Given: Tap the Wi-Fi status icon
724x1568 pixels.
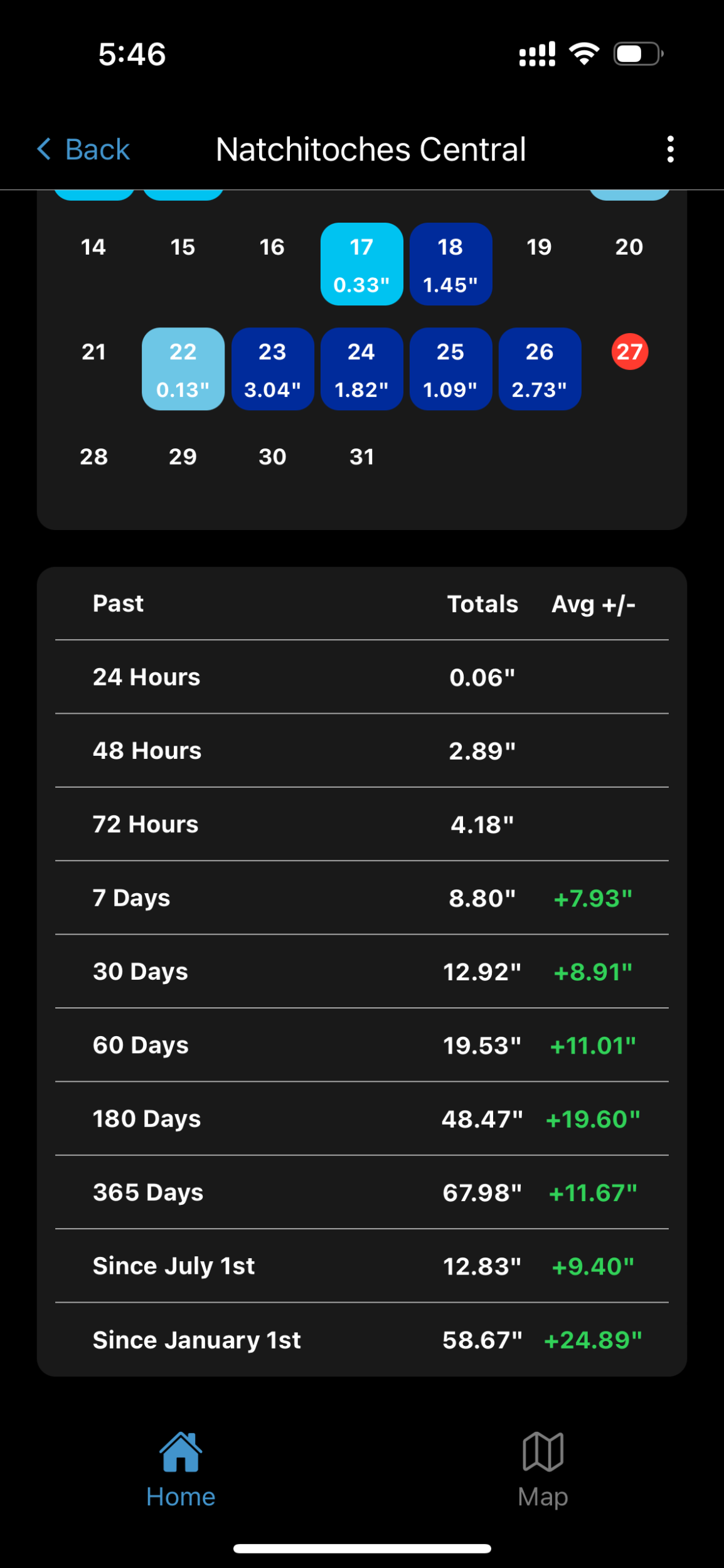Looking at the screenshot, I should tap(583, 54).
